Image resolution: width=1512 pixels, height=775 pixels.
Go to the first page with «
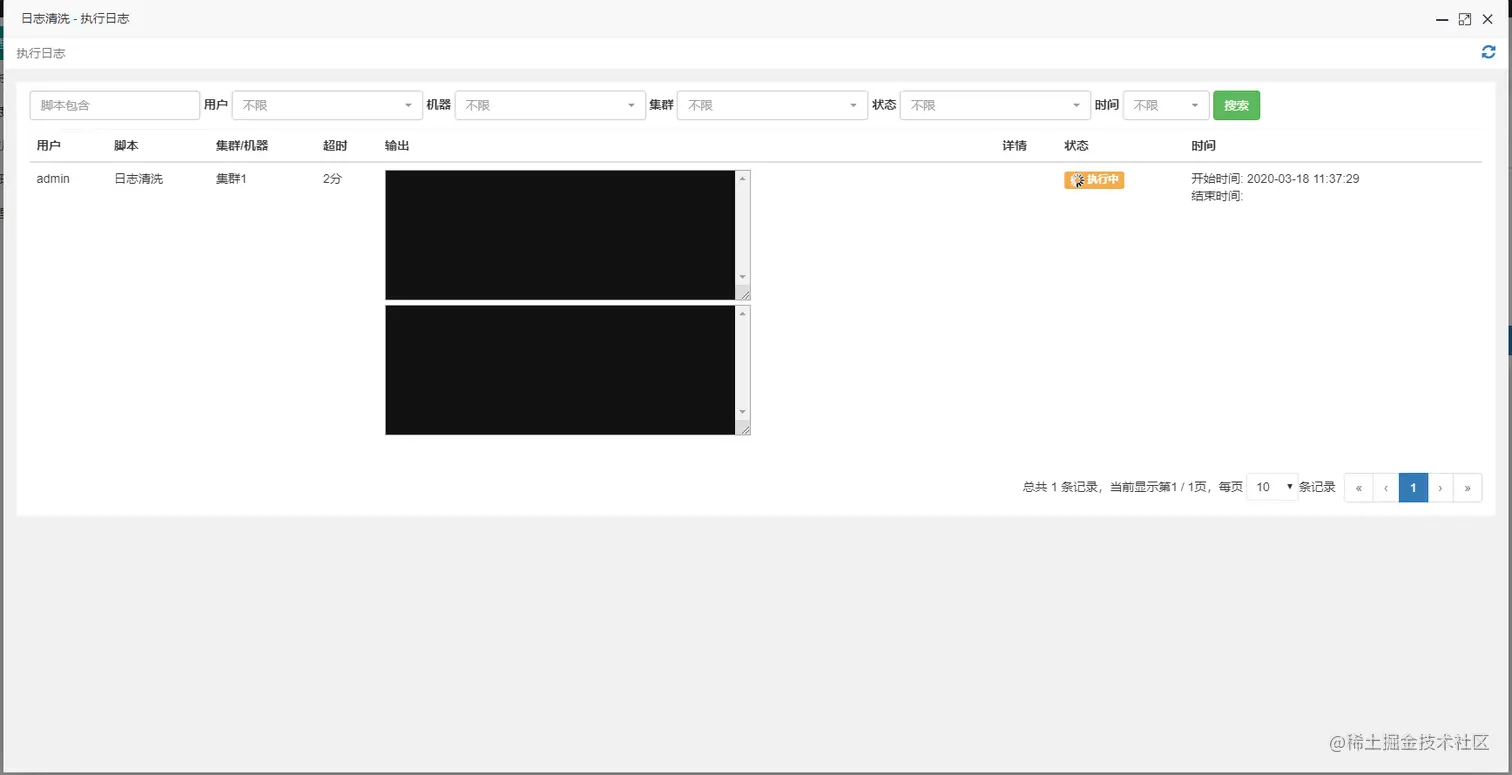1358,487
